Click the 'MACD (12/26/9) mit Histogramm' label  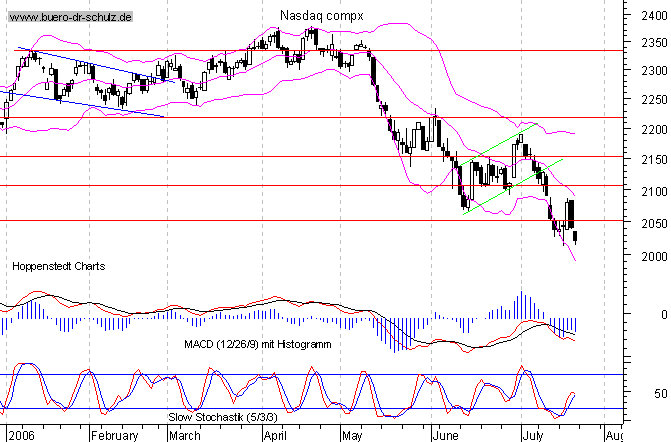(x=258, y=344)
